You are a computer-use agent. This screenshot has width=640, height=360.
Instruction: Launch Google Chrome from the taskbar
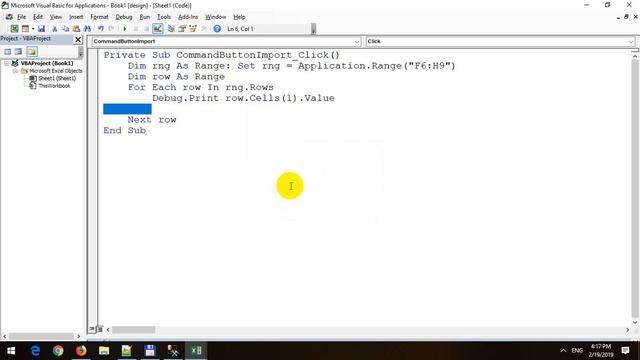click(x=58, y=351)
